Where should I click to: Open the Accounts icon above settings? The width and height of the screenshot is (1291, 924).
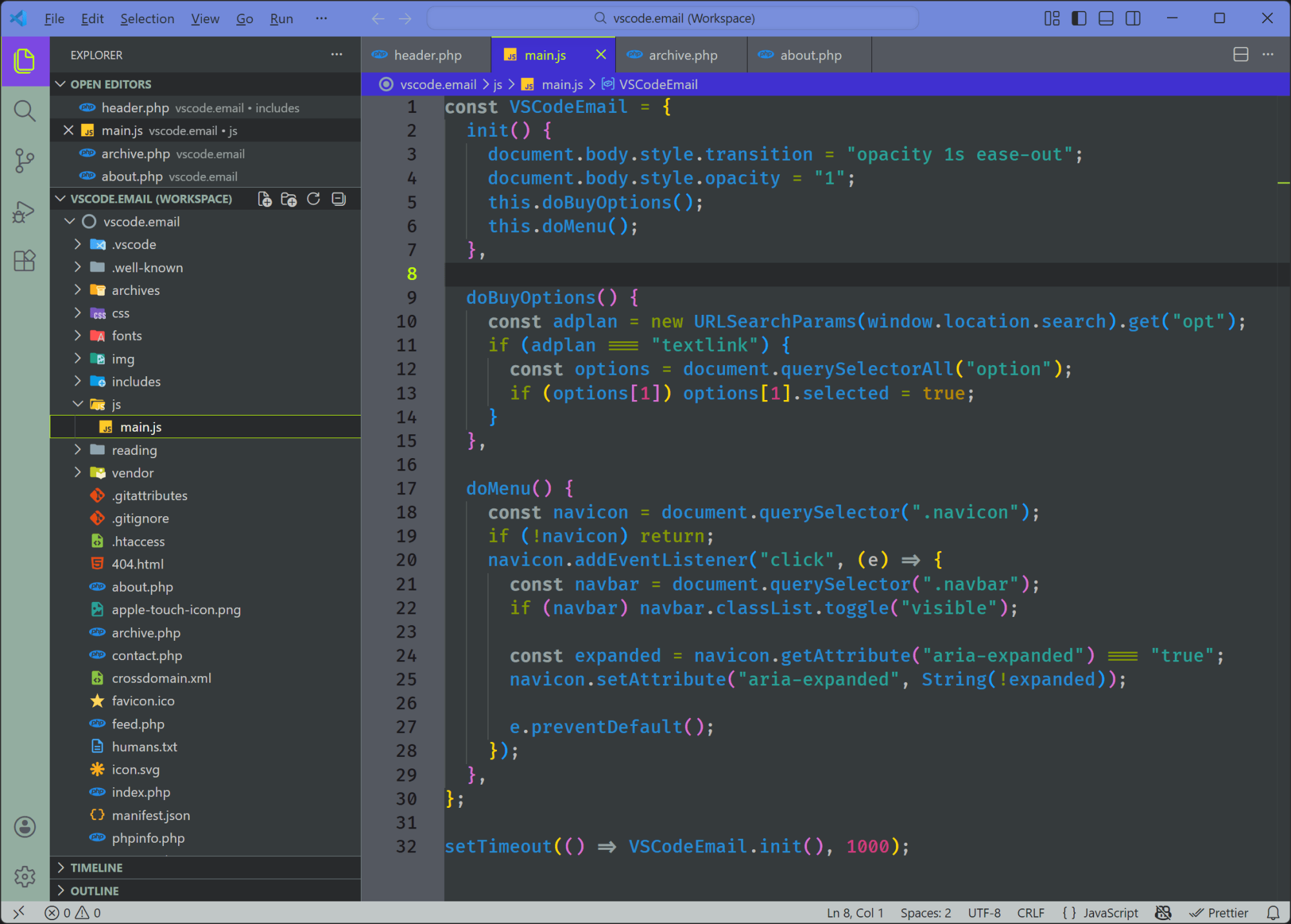pyautogui.click(x=25, y=827)
